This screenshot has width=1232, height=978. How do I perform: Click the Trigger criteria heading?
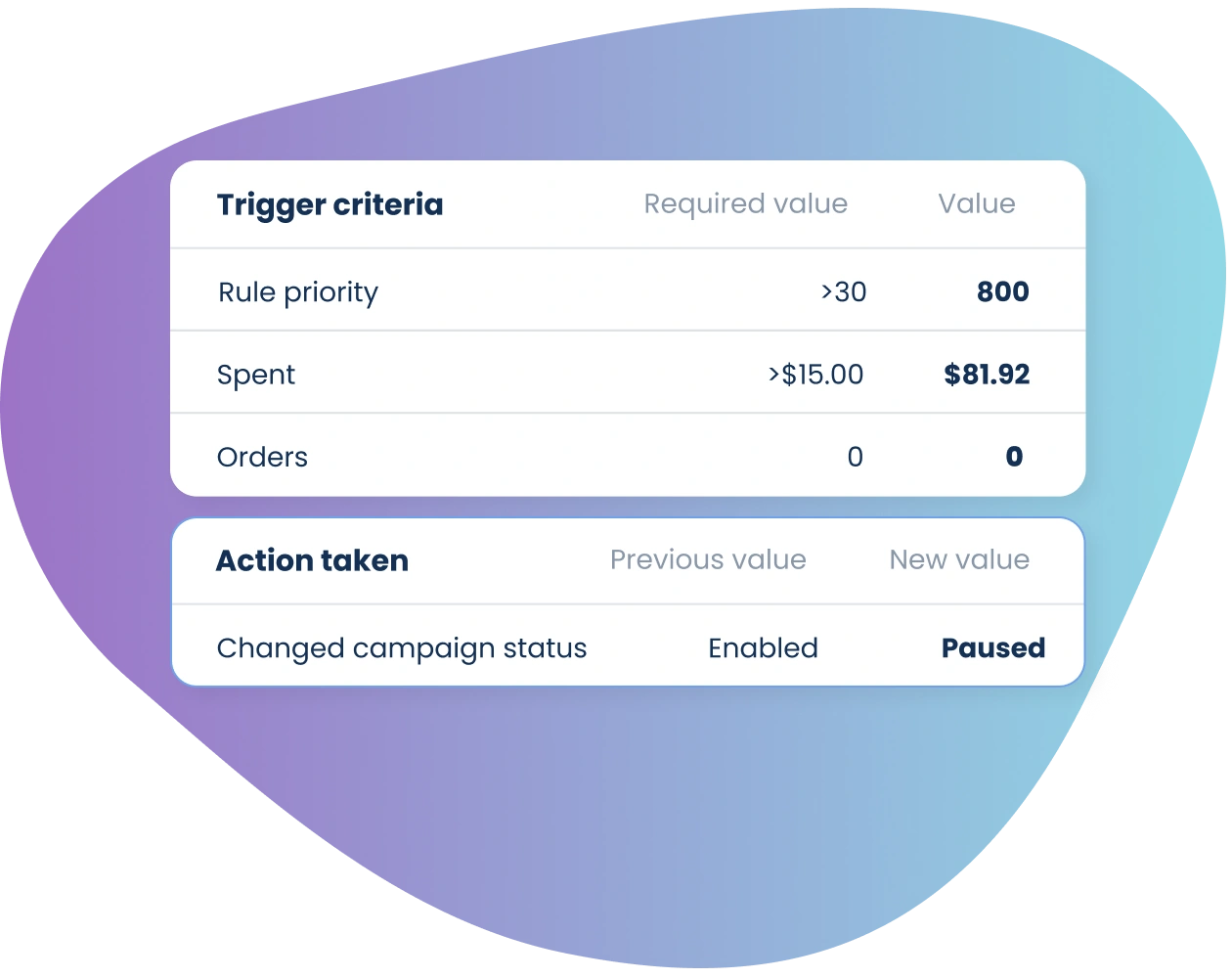[x=330, y=205]
